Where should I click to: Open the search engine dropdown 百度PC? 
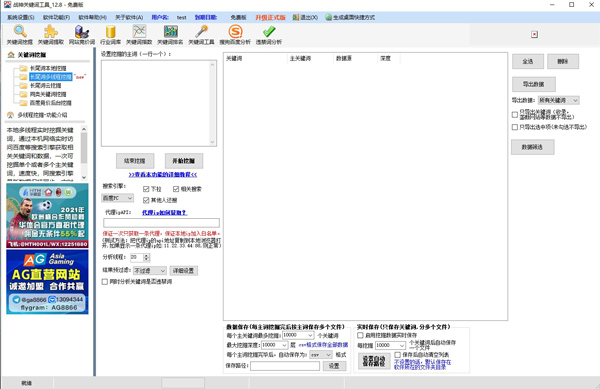coord(117,198)
